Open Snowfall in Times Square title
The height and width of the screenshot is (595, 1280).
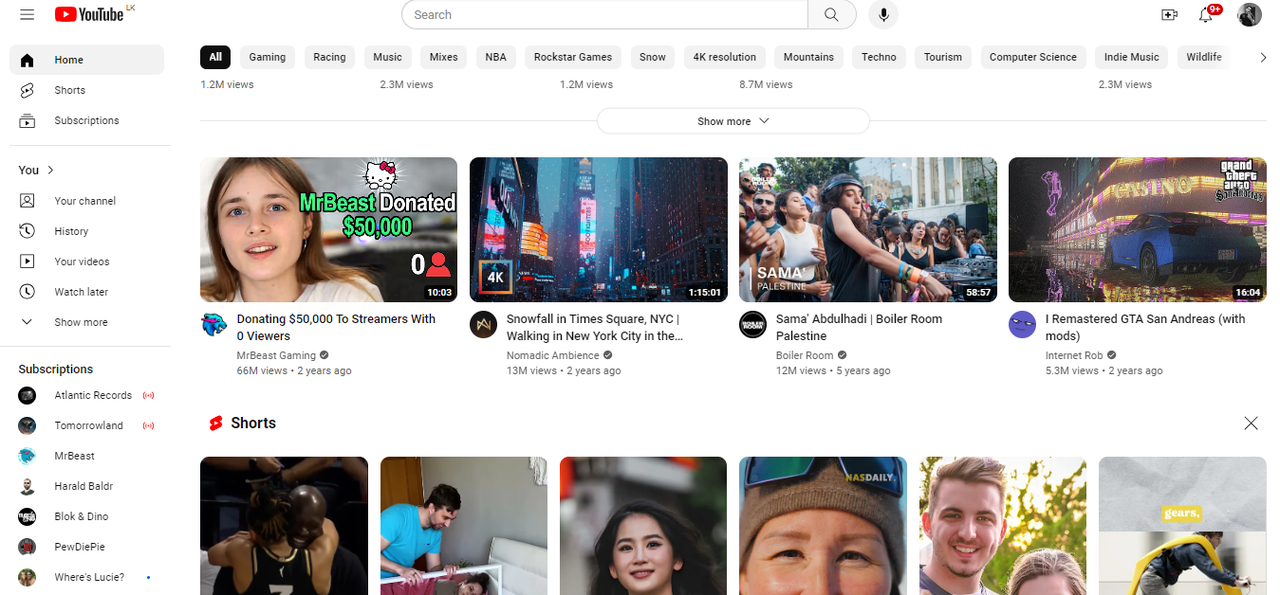click(x=595, y=328)
